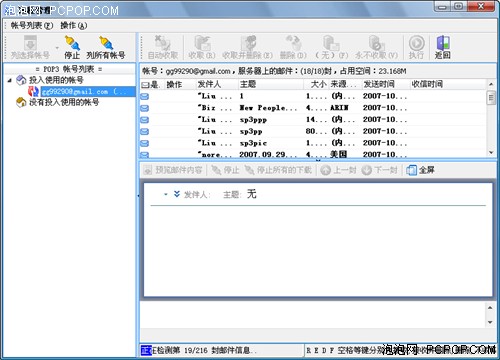The width and height of the screenshot is (500, 360).
Task: Go to previous mail with 上一封
Action: [338, 170]
